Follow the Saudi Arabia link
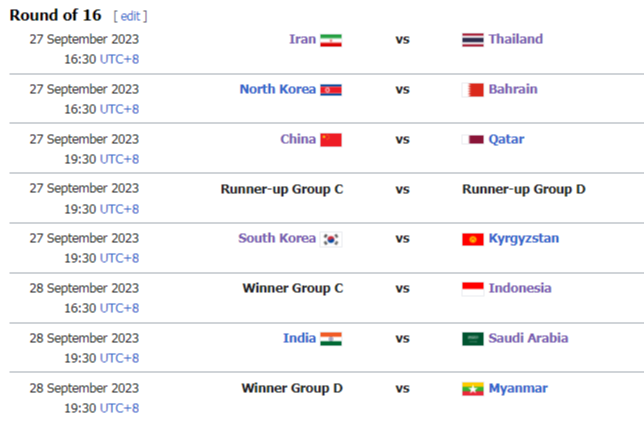Screen dimensions: 644x423 click(x=528, y=338)
